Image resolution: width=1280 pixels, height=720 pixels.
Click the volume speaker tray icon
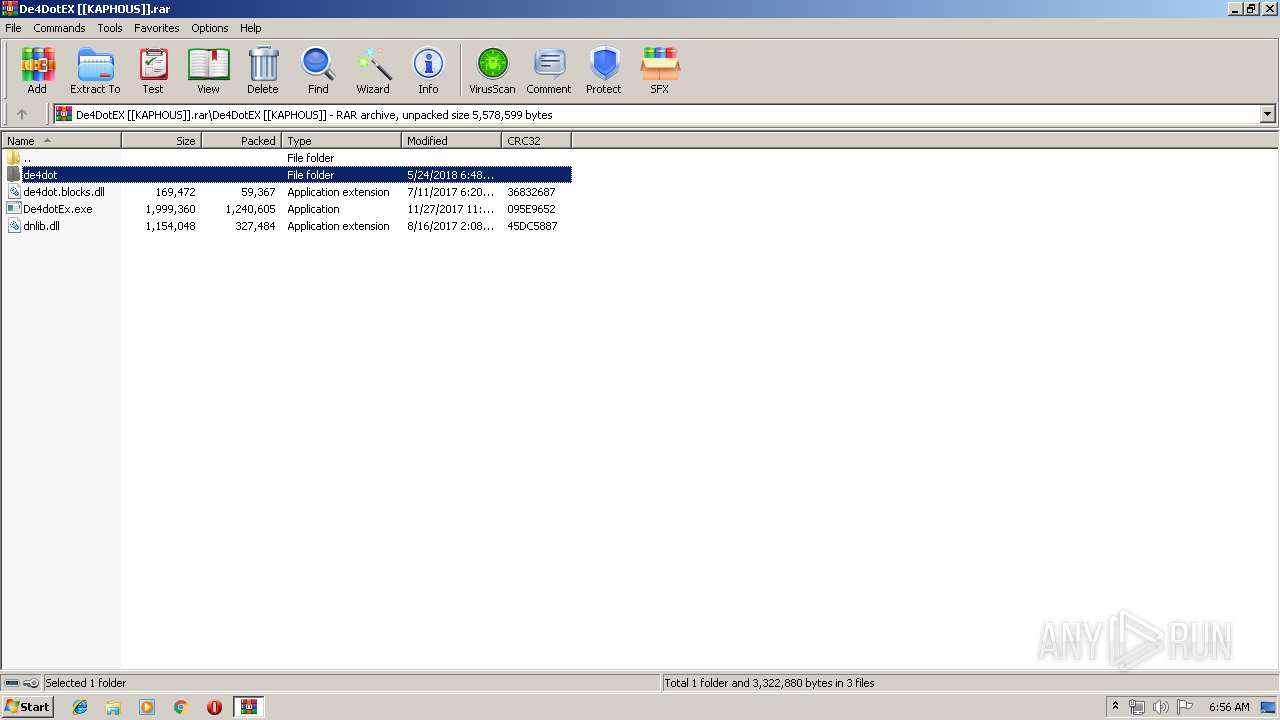(1160, 707)
